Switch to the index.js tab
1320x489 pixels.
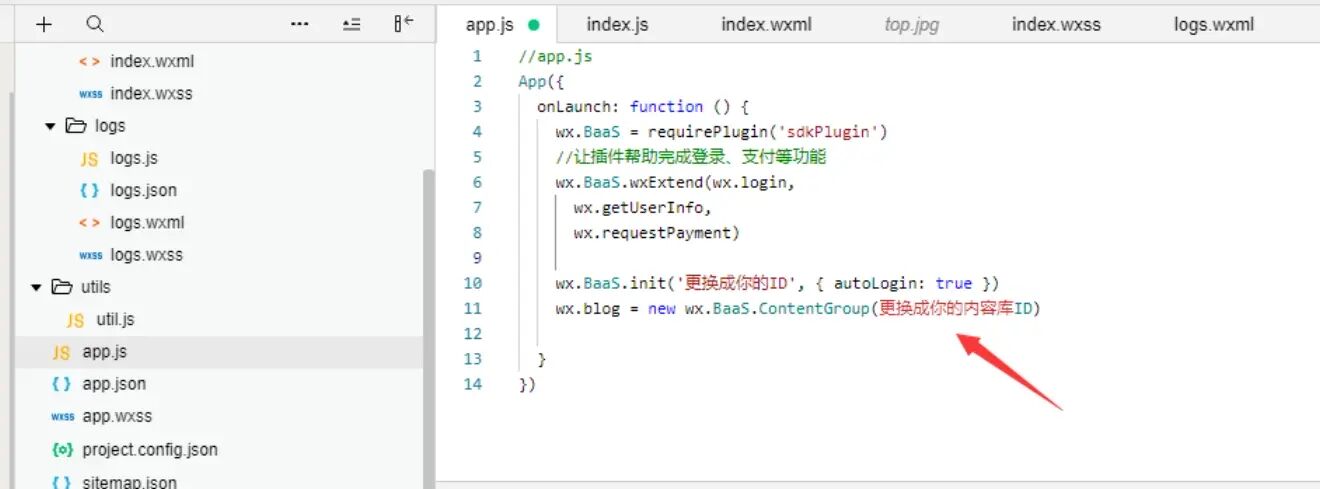pyautogui.click(x=617, y=24)
